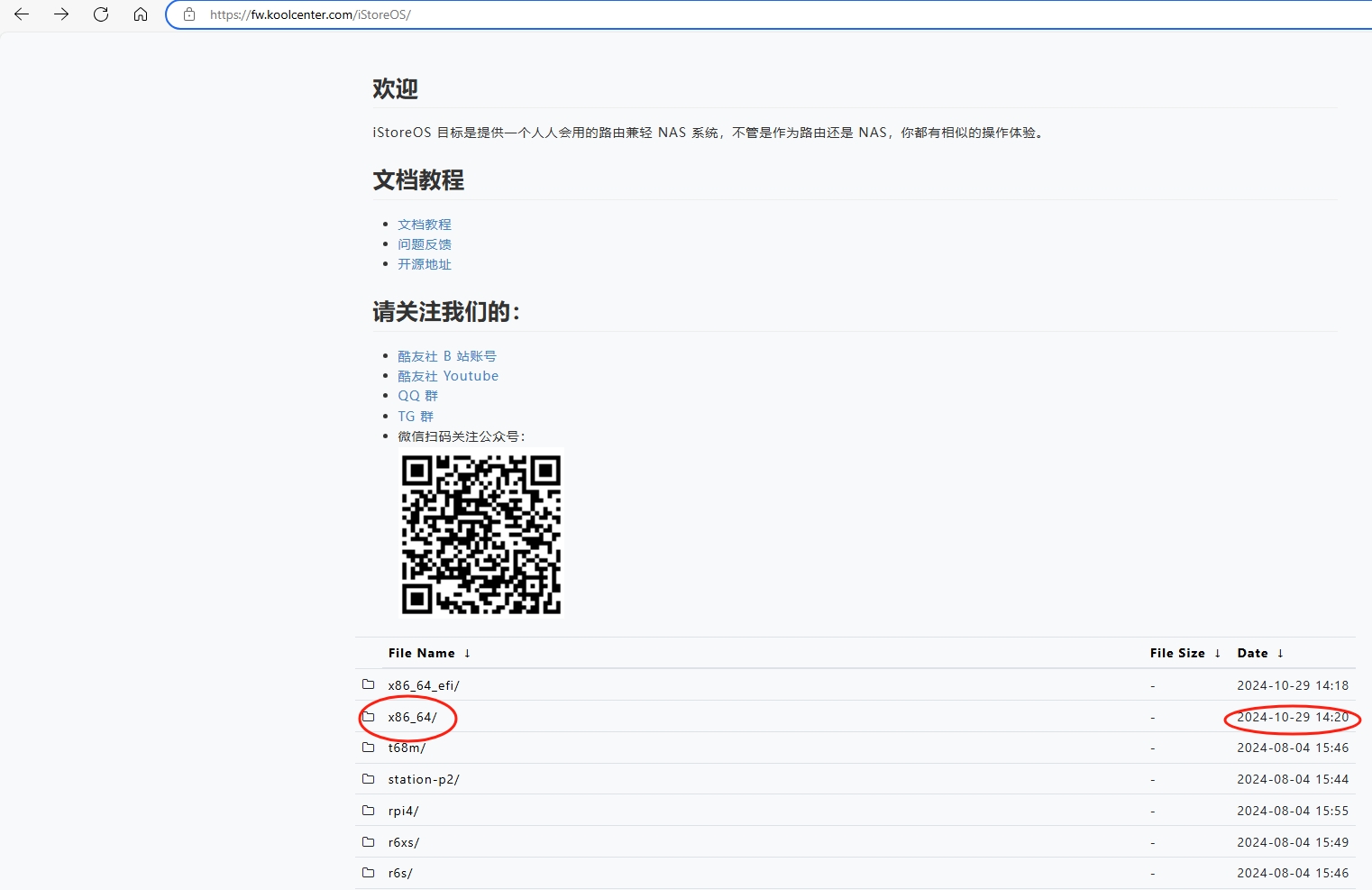
Task: Sort by File Name column header
Action: tap(429, 653)
